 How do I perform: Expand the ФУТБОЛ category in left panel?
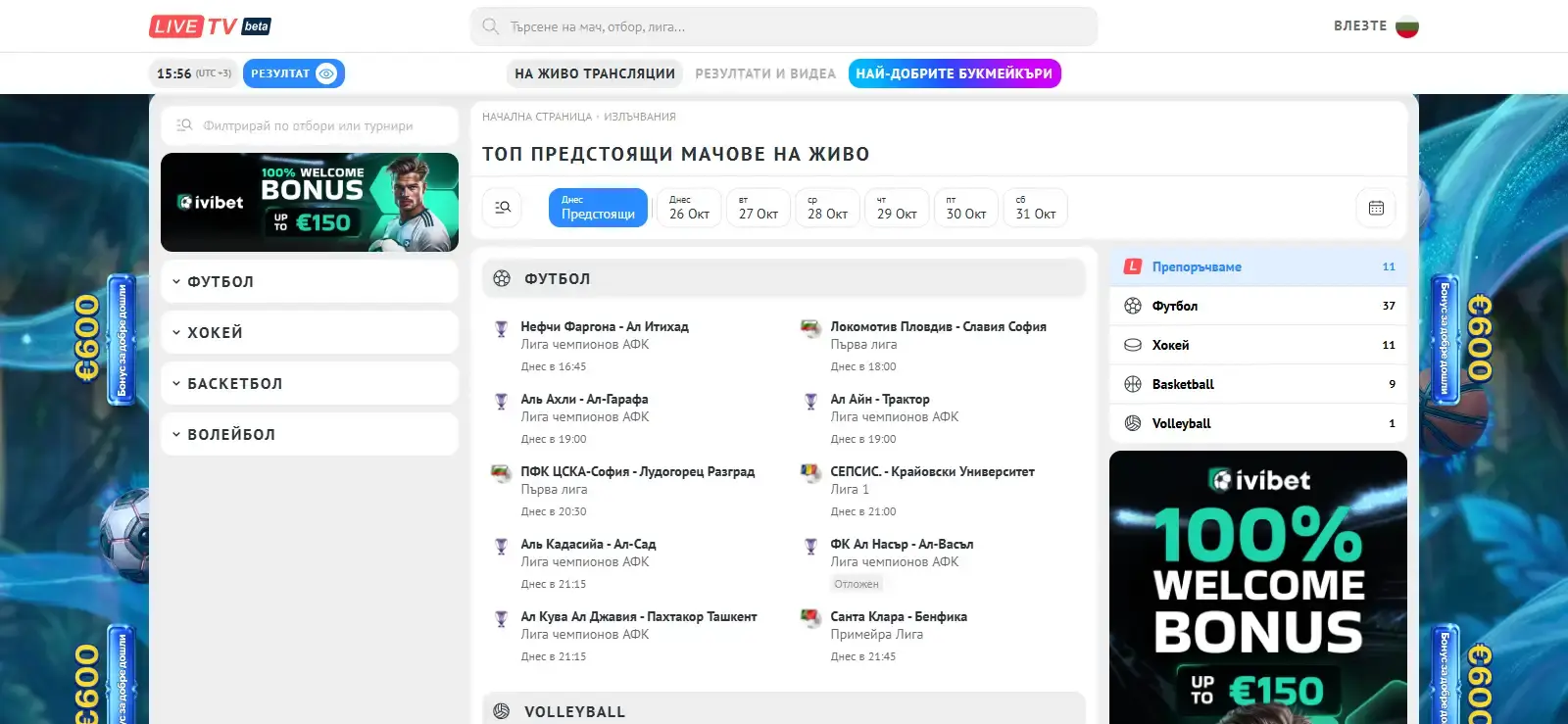click(x=310, y=281)
